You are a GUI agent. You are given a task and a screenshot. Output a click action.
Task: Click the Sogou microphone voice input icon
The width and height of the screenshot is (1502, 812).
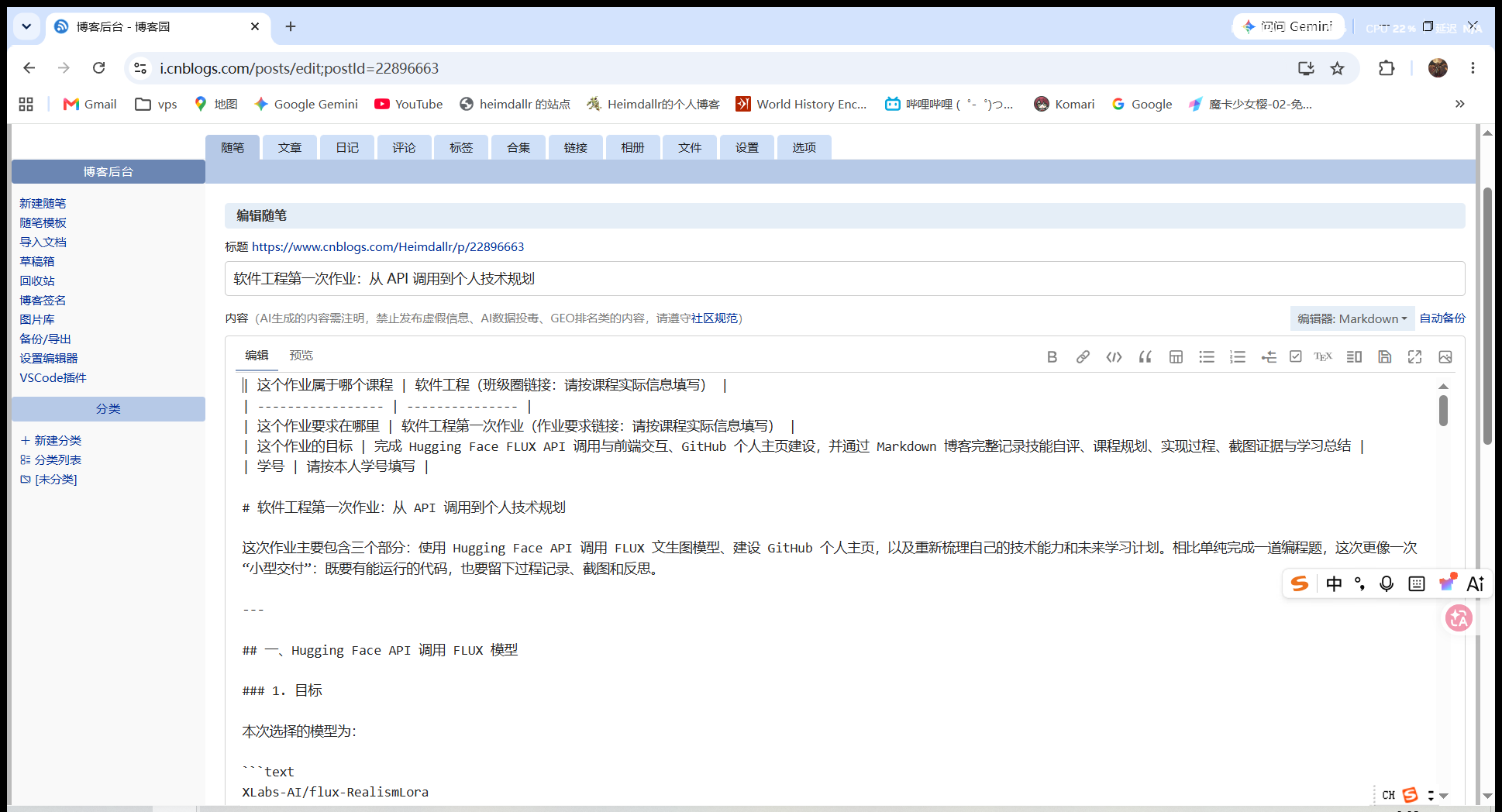coord(1387,583)
